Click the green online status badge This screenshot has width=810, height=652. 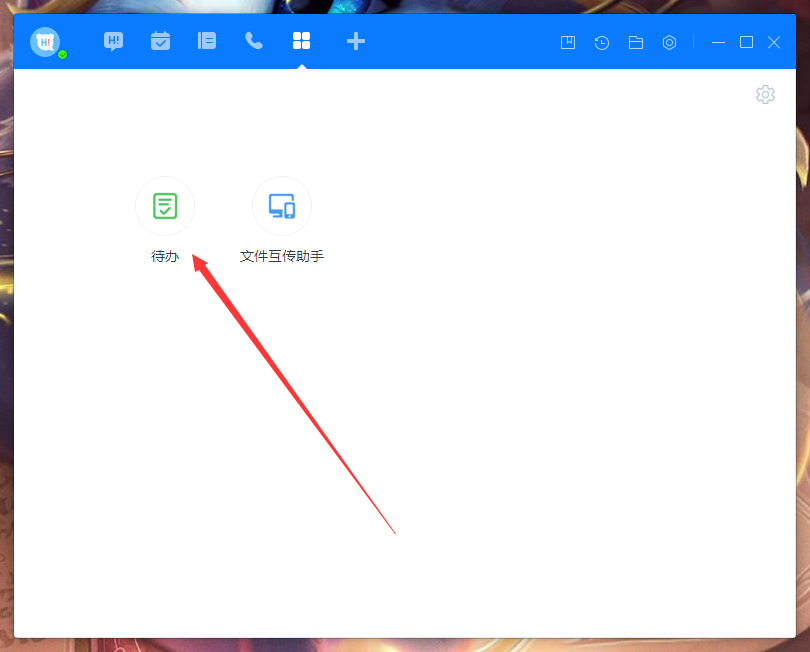(63, 54)
